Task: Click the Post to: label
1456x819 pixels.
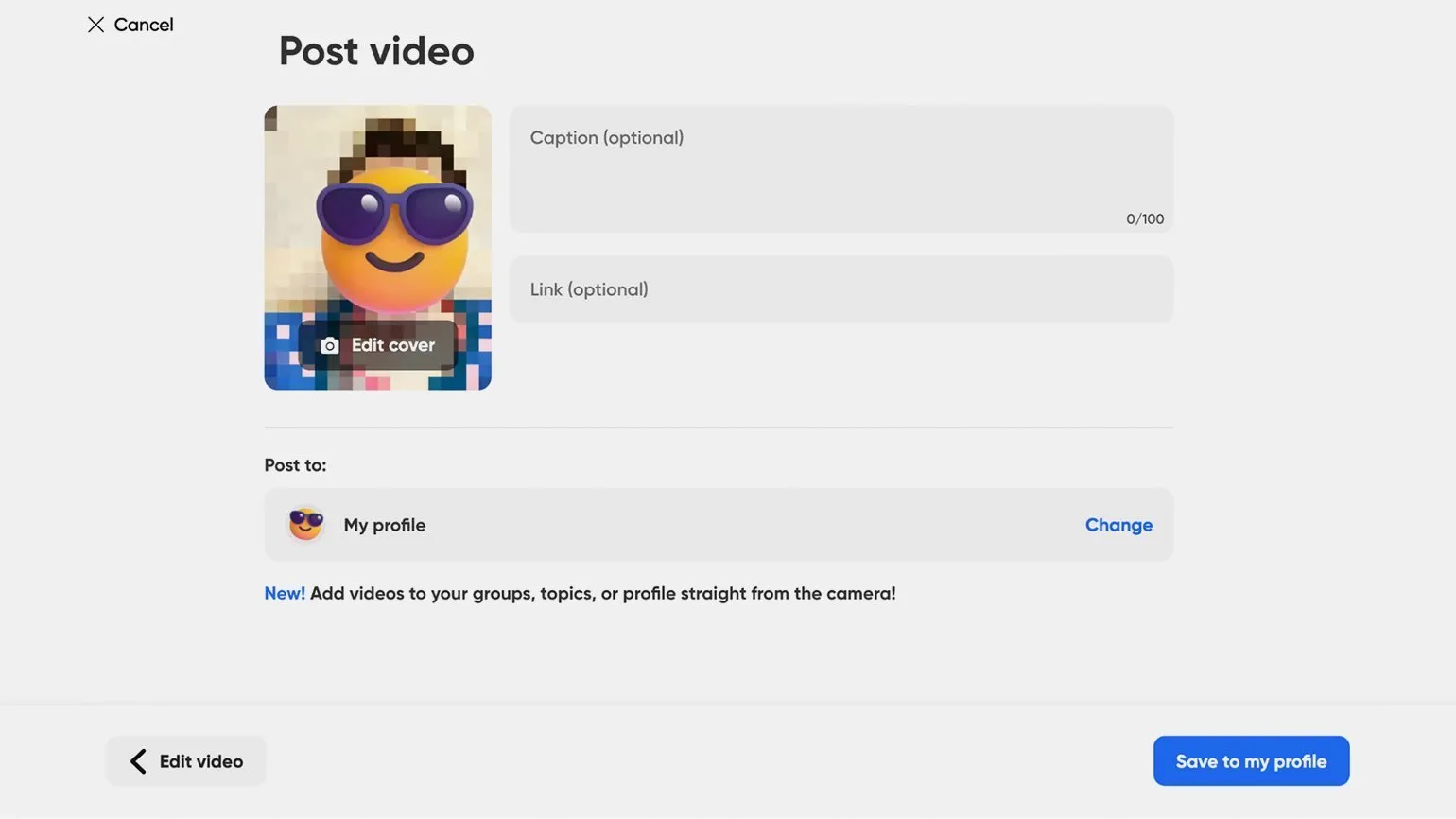Action: tap(295, 465)
